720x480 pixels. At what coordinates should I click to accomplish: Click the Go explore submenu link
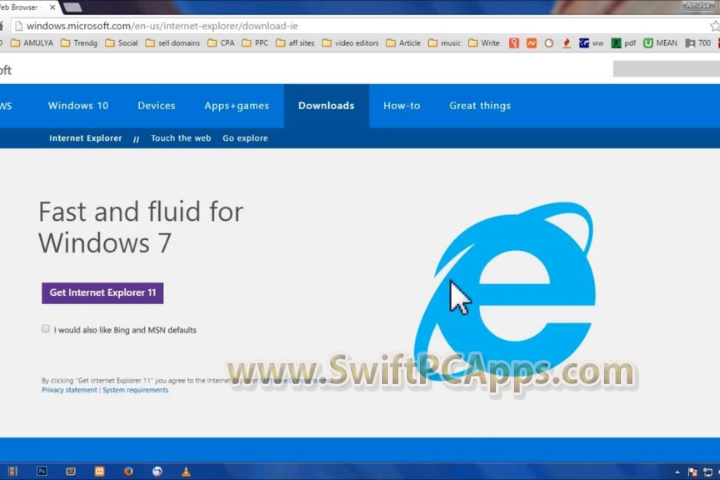coord(245,138)
